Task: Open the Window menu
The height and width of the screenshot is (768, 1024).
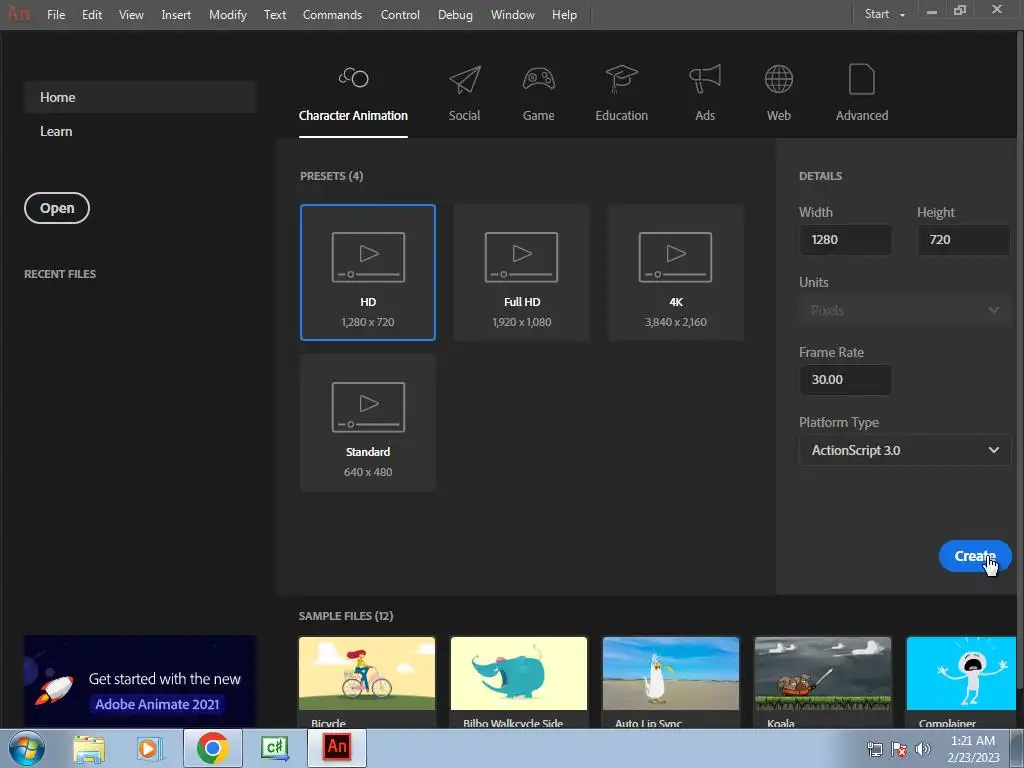Action: coord(513,14)
